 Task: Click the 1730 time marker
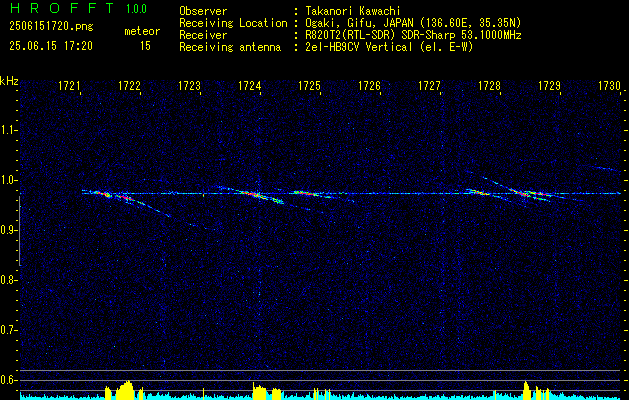609,85
